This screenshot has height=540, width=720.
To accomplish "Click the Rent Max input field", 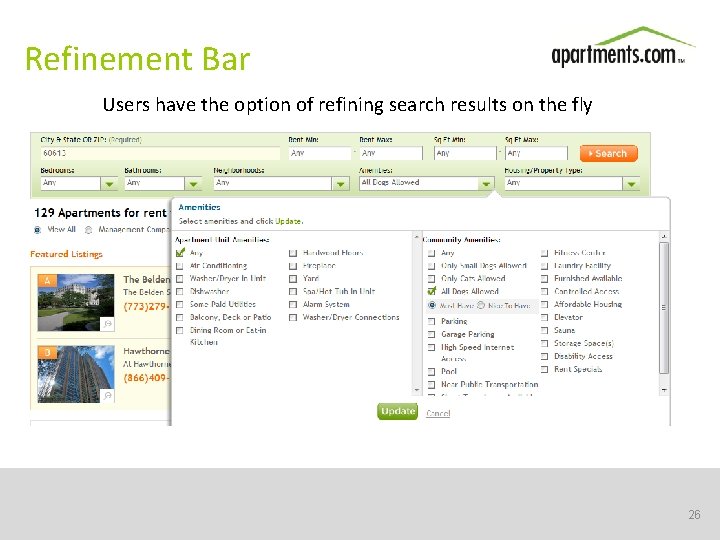I will pos(391,153).
